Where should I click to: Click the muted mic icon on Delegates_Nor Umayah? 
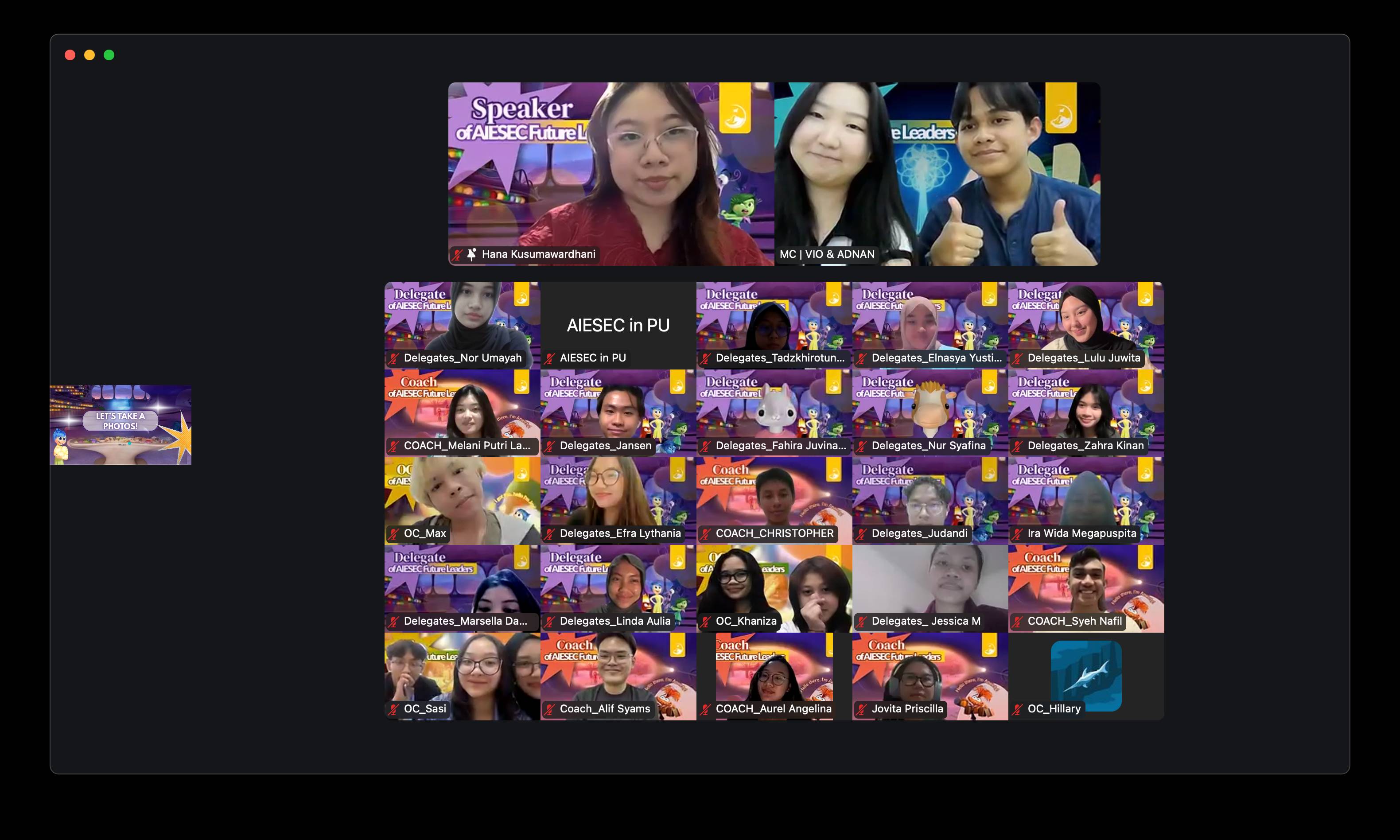coord(394,358)
